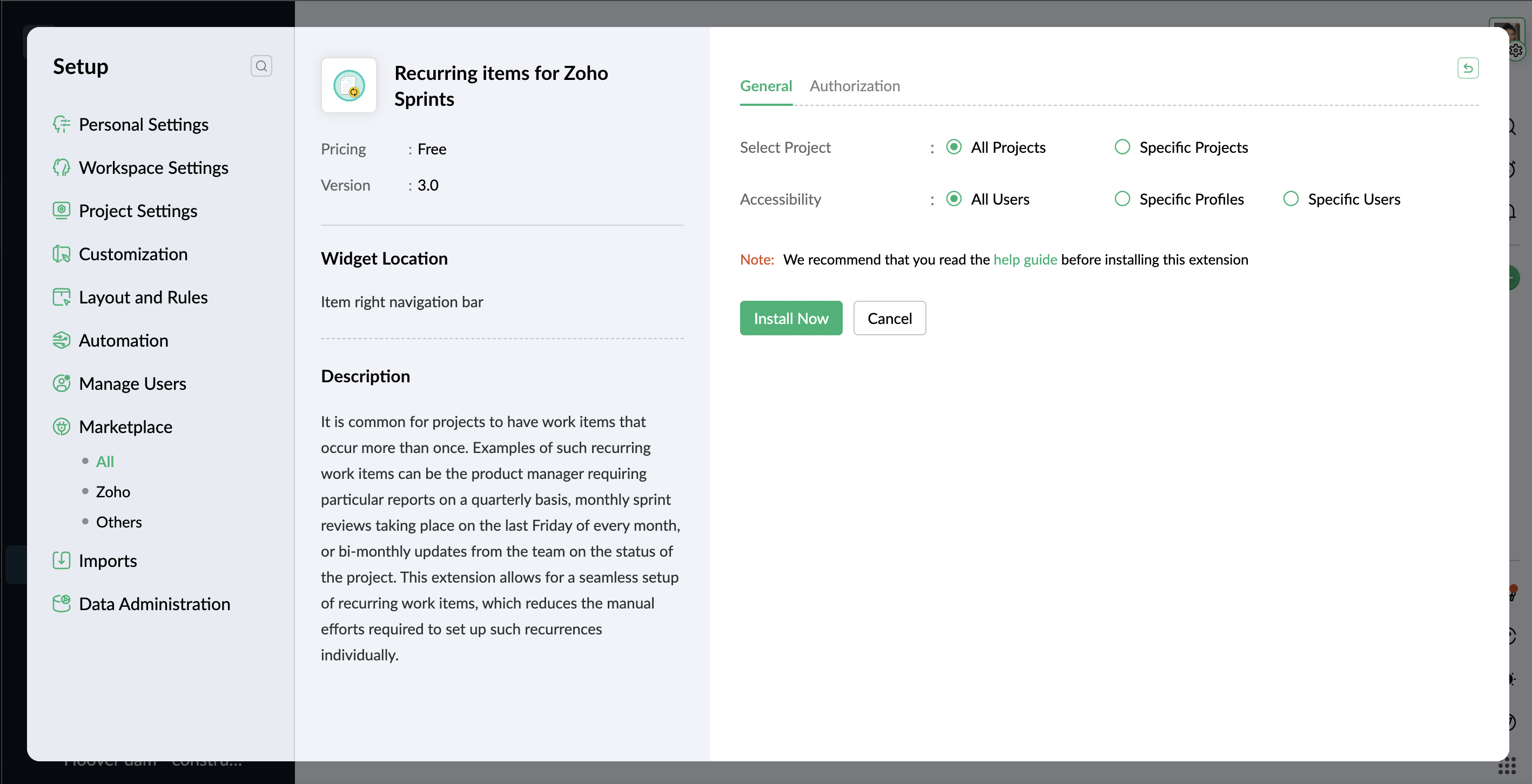
Task: Collapse the Marketplace section
Action: coord(125,427)
